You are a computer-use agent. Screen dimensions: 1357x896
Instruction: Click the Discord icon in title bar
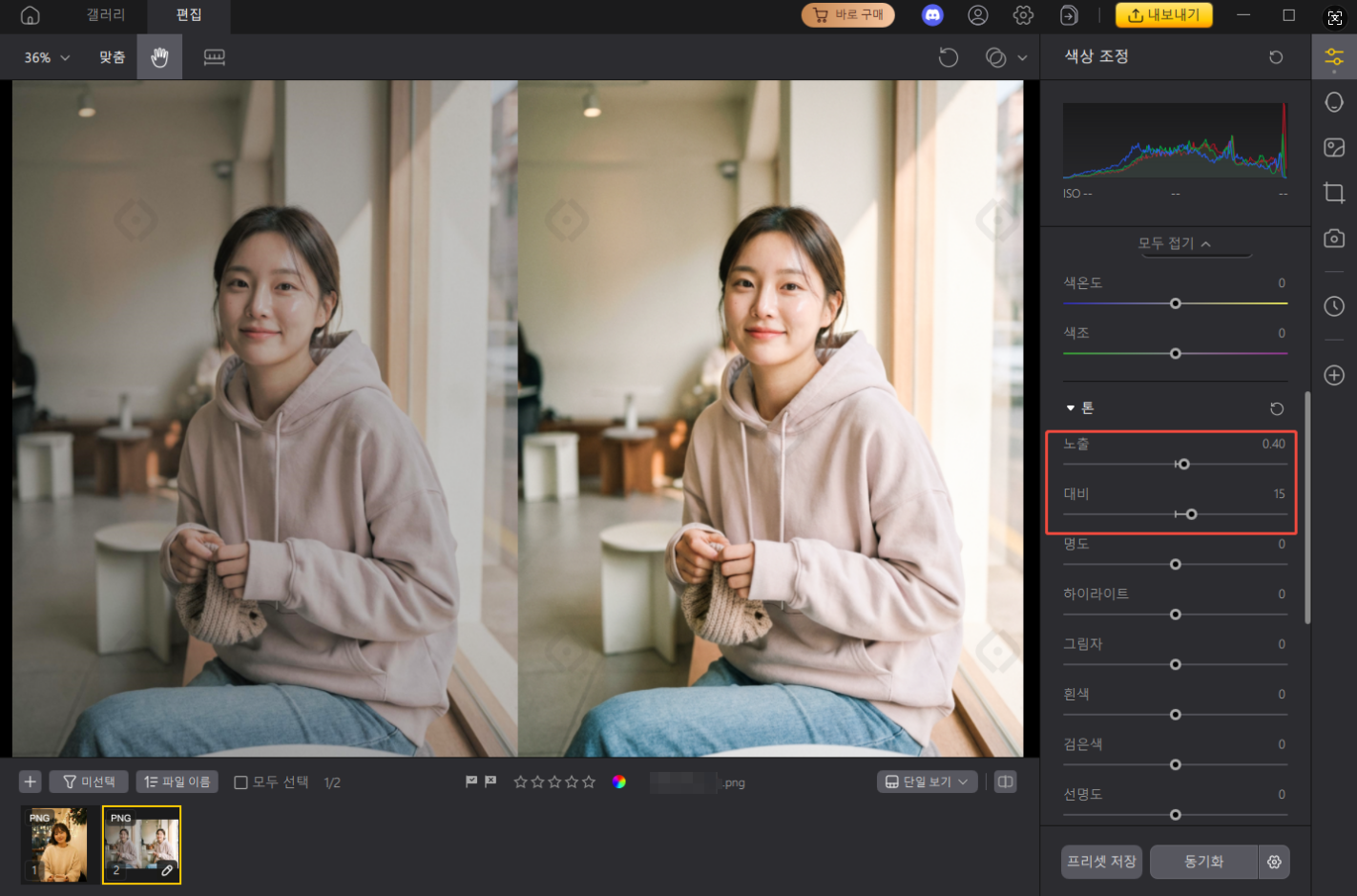pyautogui.click(x=932, y=15)
